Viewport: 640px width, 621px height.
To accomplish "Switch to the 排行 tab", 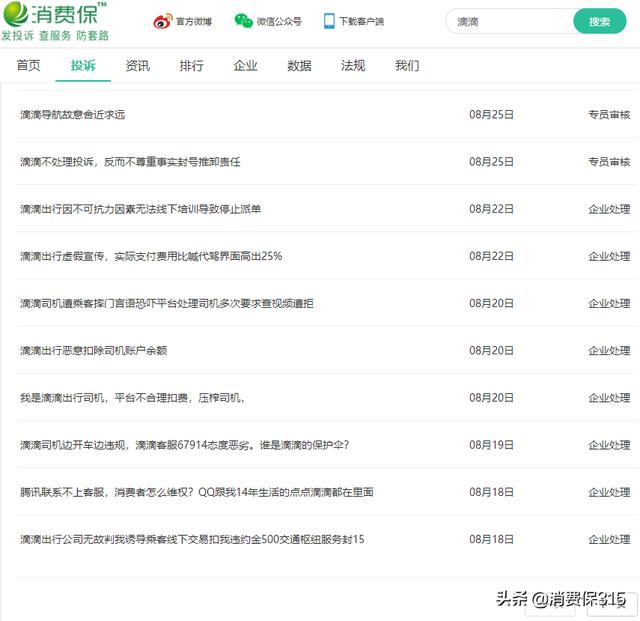I will (x=191, y=65).
